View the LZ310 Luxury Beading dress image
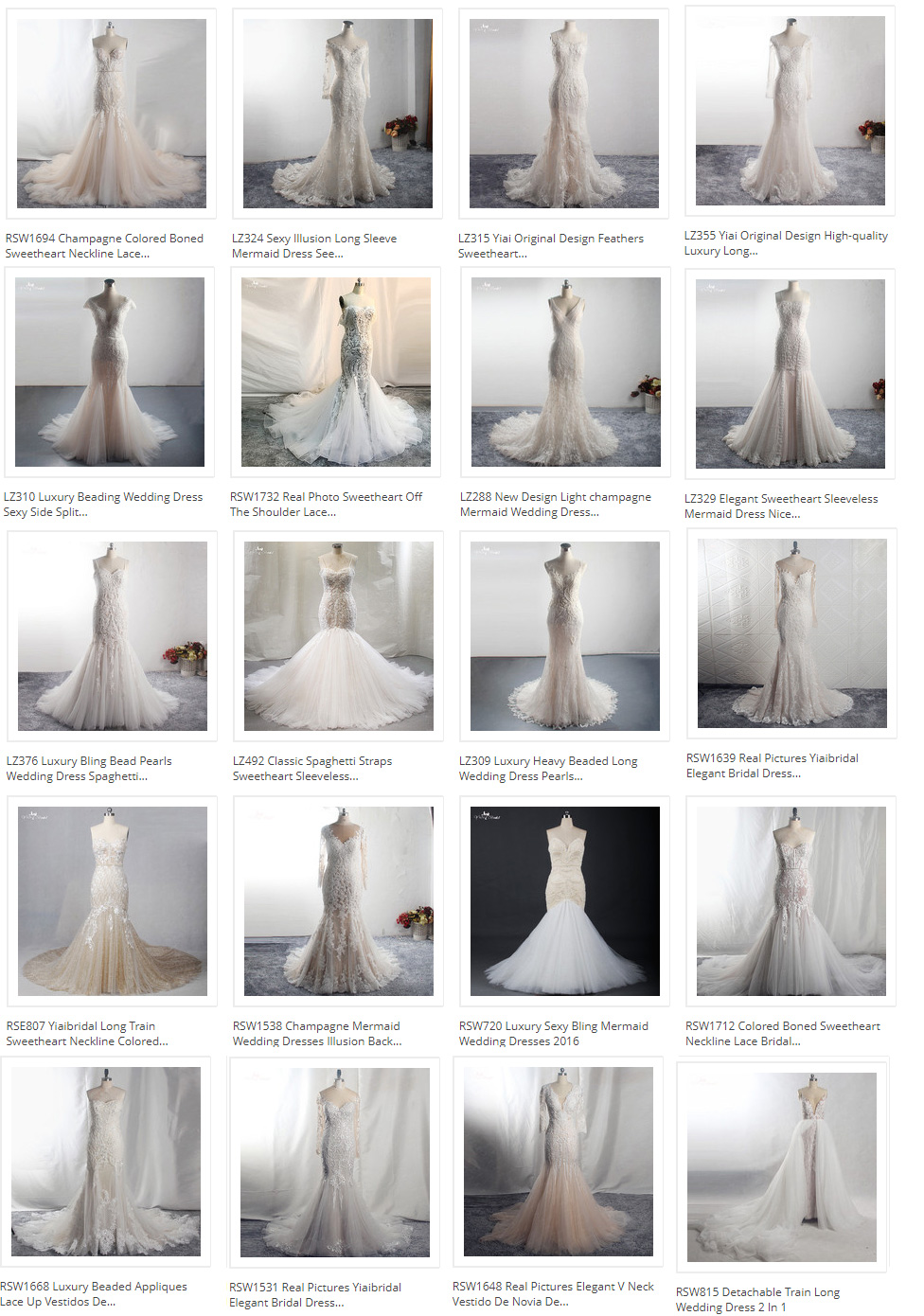 (110, 372)
